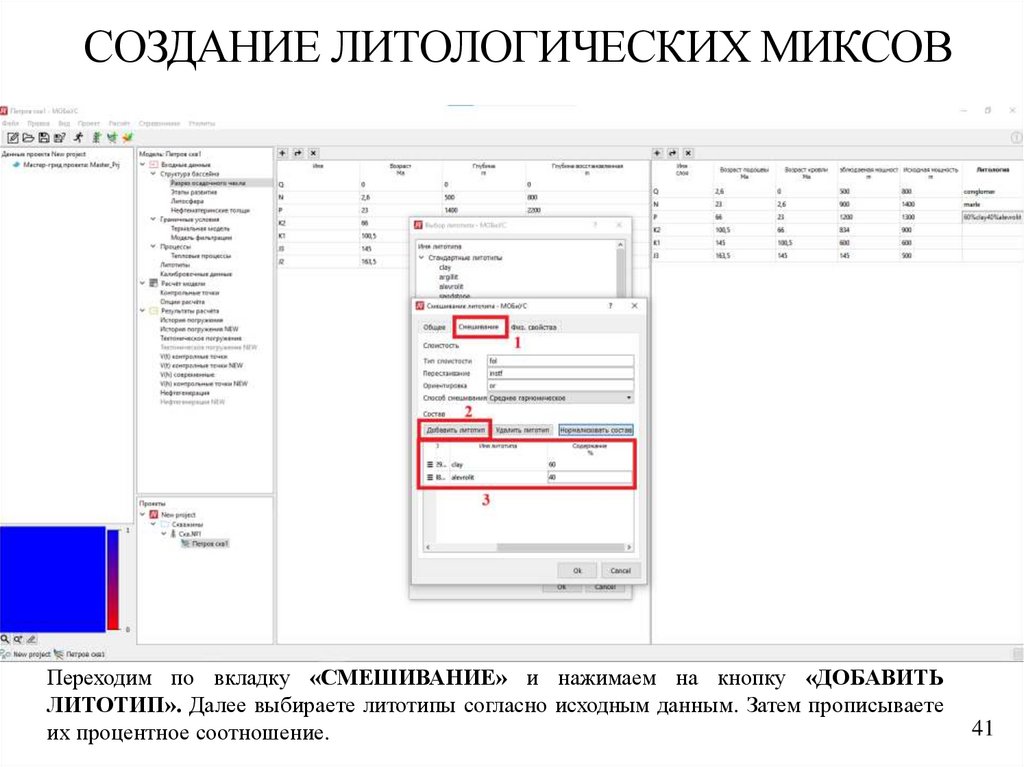Click the help question mark in the Смешивание литотипа dialog

(x=611, y=306)
